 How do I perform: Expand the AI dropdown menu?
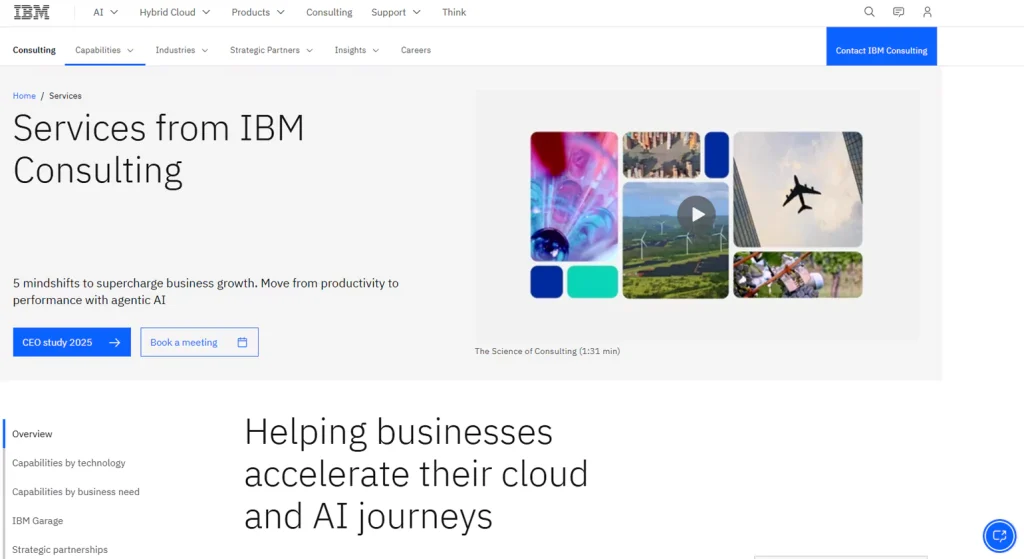point(105,12)
